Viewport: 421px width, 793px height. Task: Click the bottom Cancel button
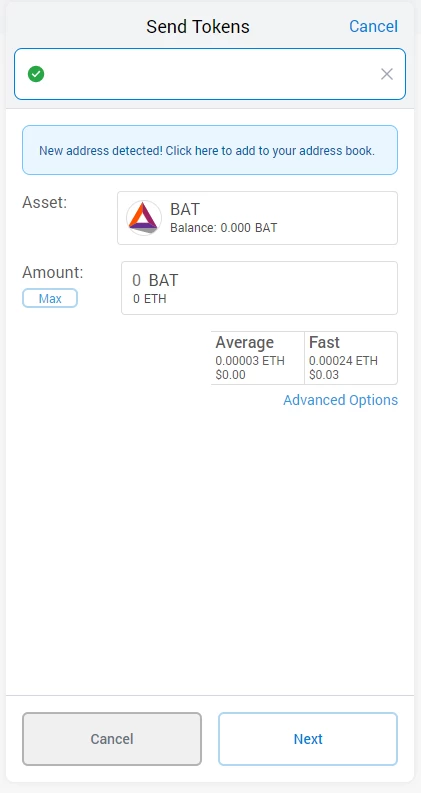click(112, 739)
